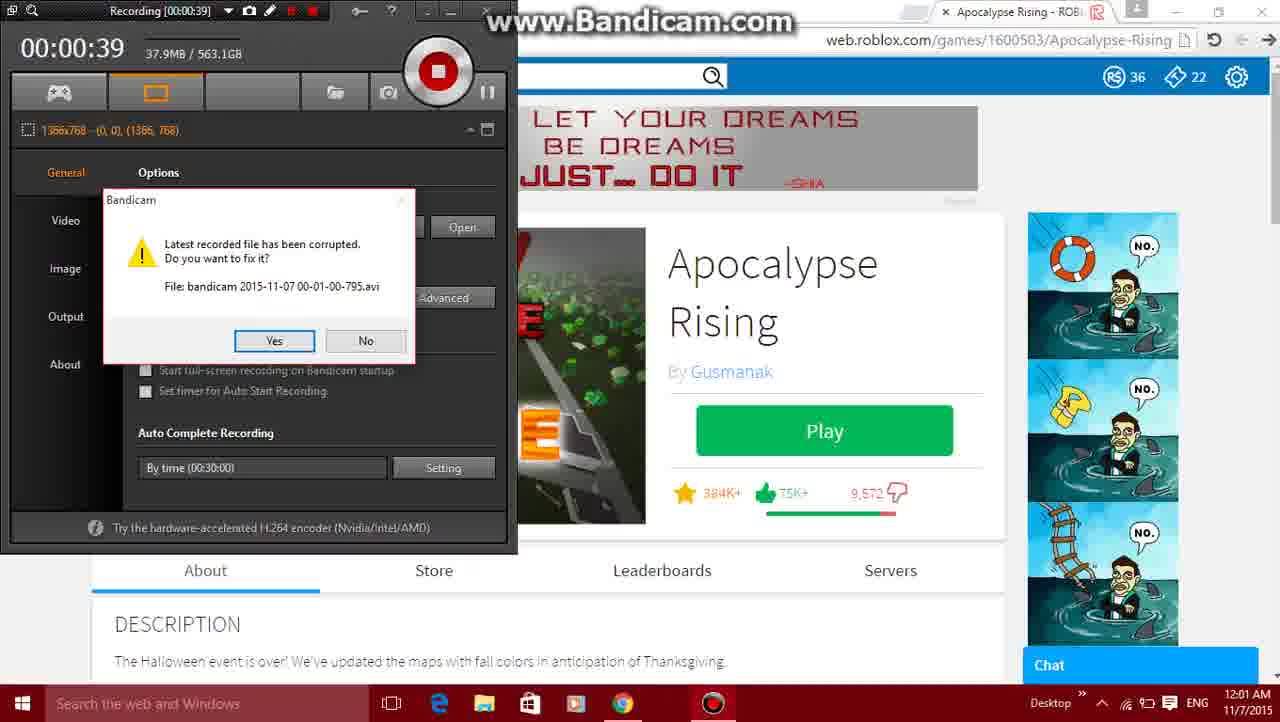Click the Open output folder button
Screen dimensions: 1280x722
click(463, 227)
